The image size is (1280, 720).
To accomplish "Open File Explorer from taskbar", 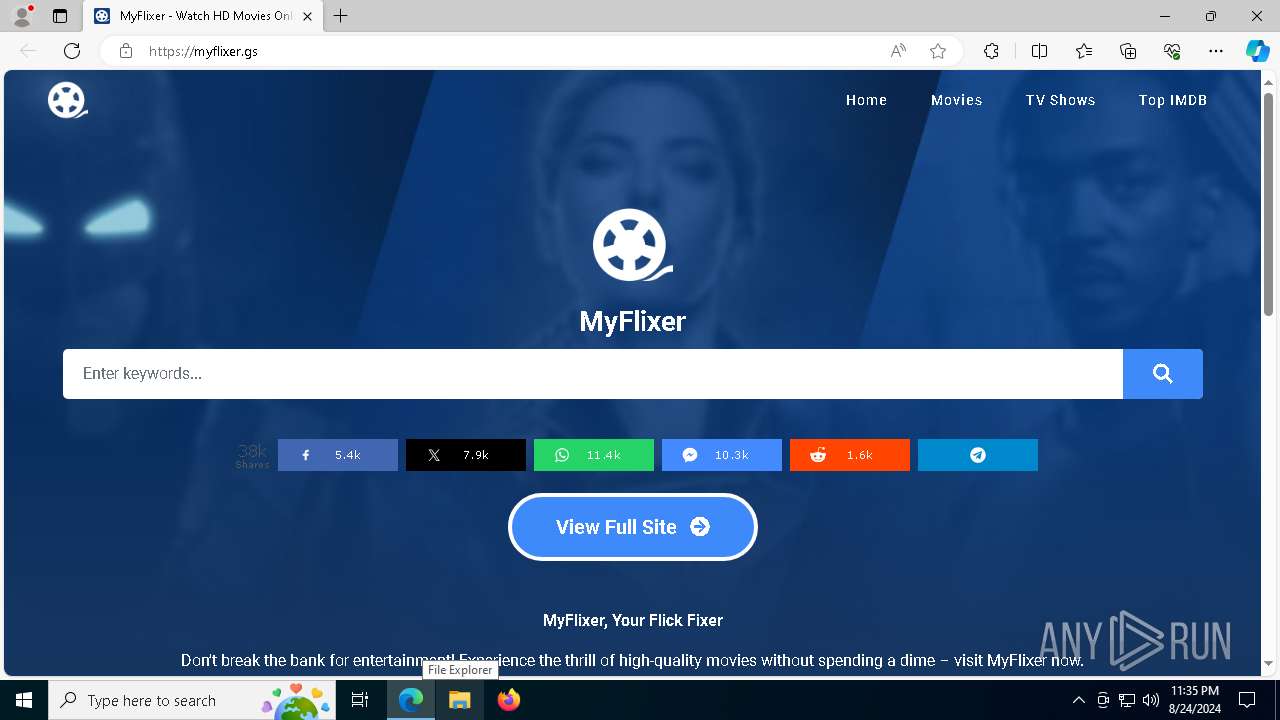I will point(460,700).
